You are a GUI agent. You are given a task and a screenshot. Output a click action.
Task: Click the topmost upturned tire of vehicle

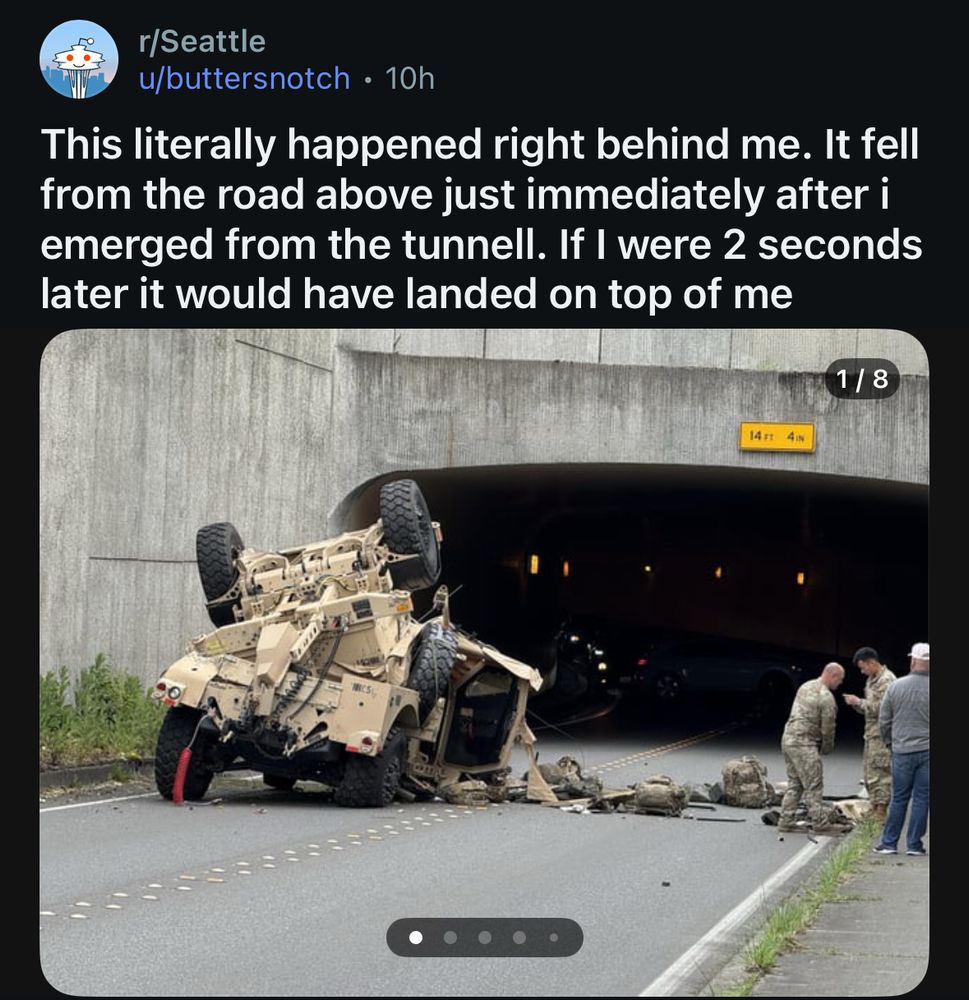[x=409, y=528]
